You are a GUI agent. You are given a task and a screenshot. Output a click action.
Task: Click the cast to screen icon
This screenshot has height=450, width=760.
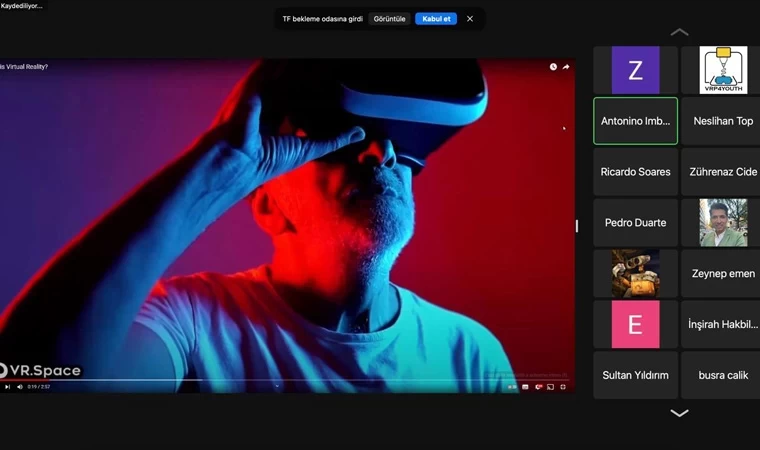point(550,387)
